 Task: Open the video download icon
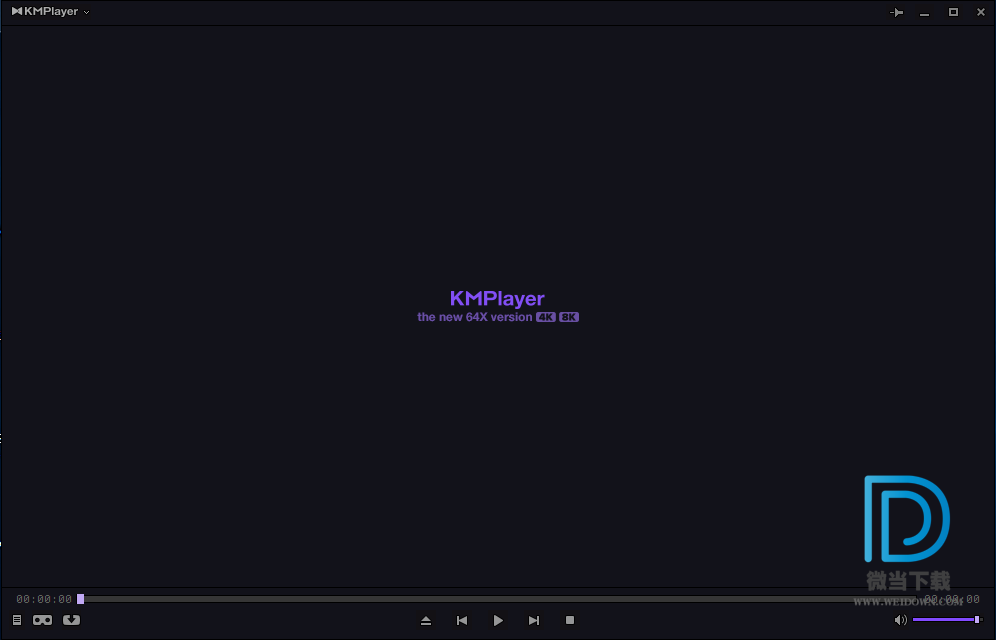71,620
